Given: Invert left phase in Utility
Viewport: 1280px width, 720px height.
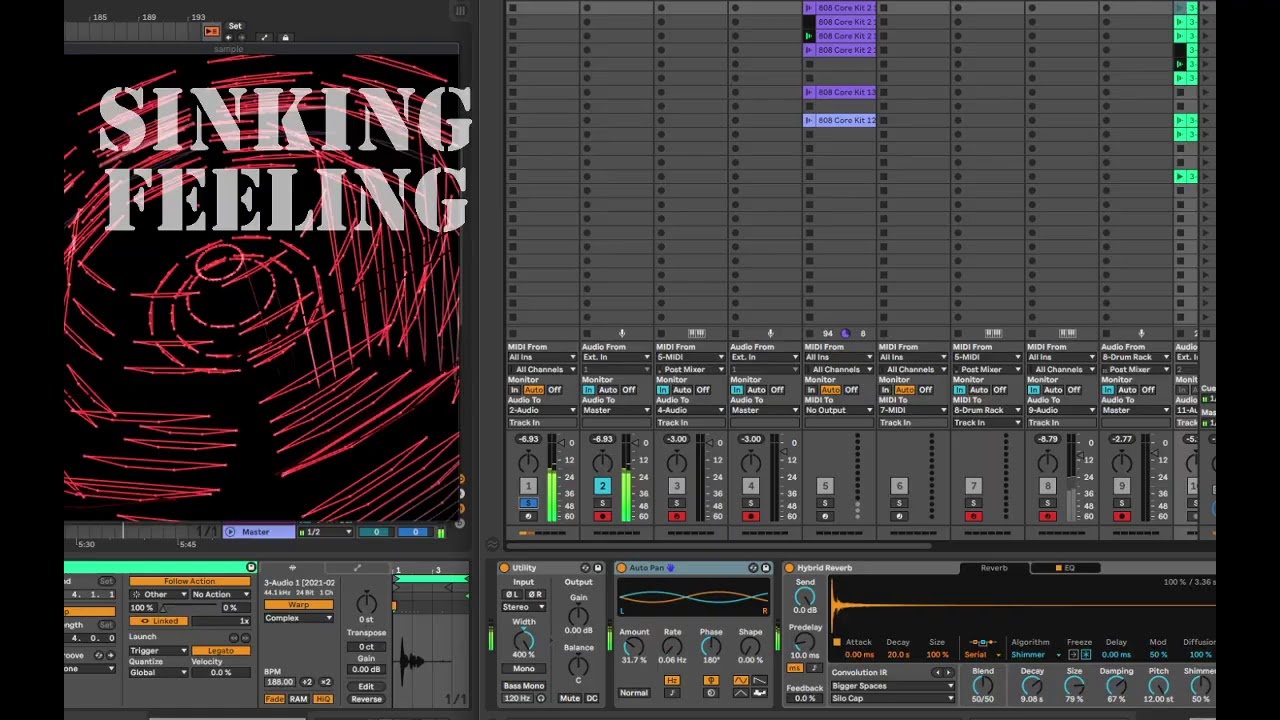Looking at the screenshot, I should [x=512, y=594].
